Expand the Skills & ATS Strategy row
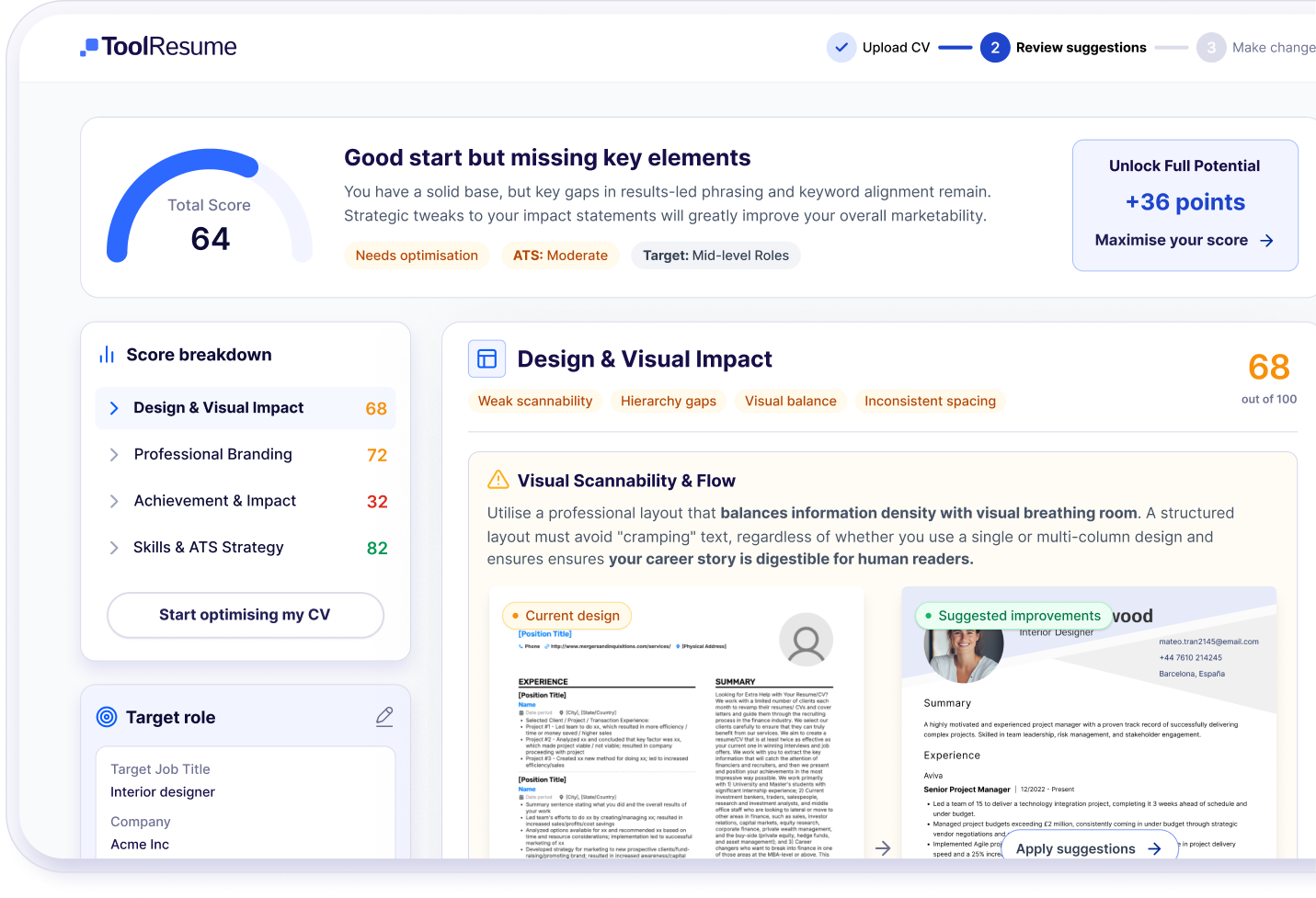1316x898 pixels. pyautogui.click(x=246, y=548)
